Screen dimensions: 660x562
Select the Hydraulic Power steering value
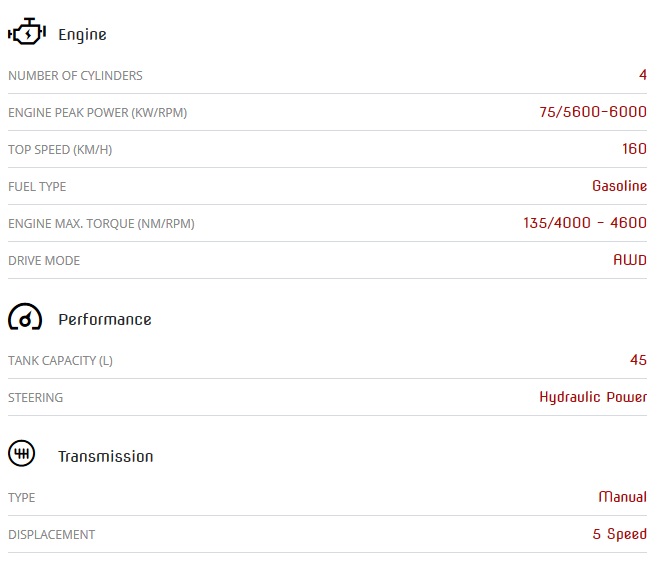[x=593, y=397]
